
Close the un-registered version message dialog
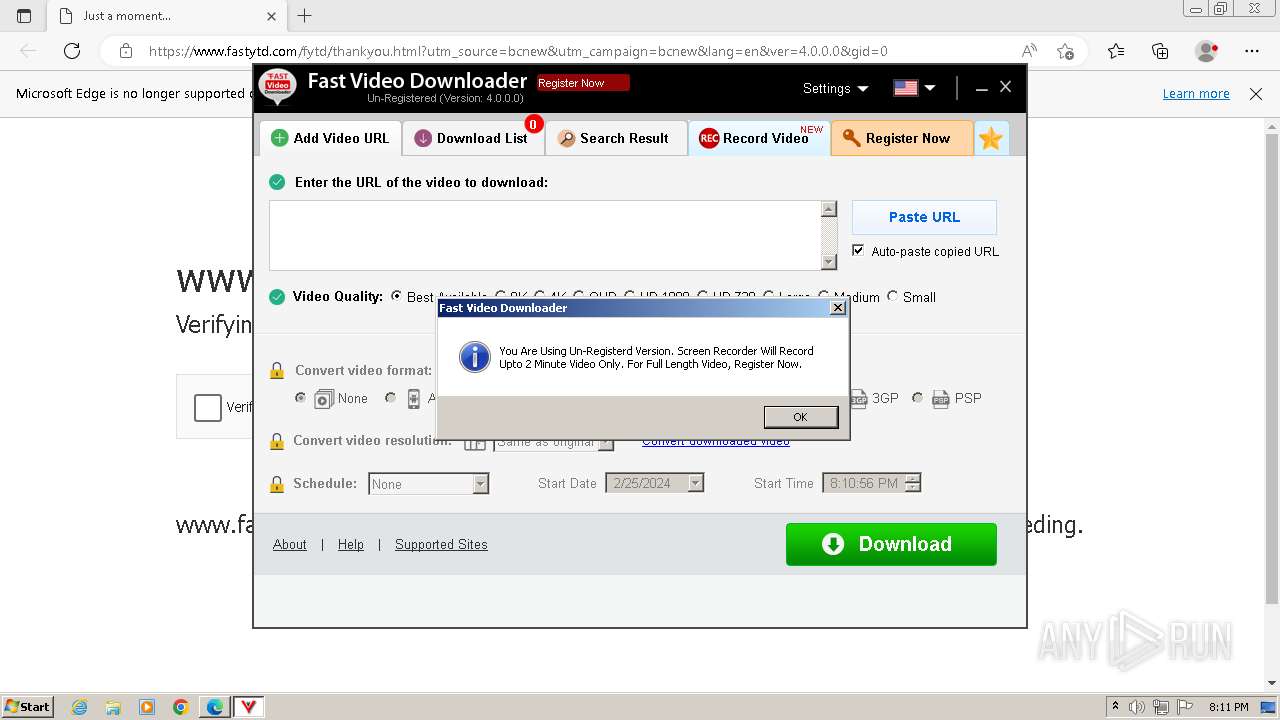pyautogui.click(x=838, y=308)
